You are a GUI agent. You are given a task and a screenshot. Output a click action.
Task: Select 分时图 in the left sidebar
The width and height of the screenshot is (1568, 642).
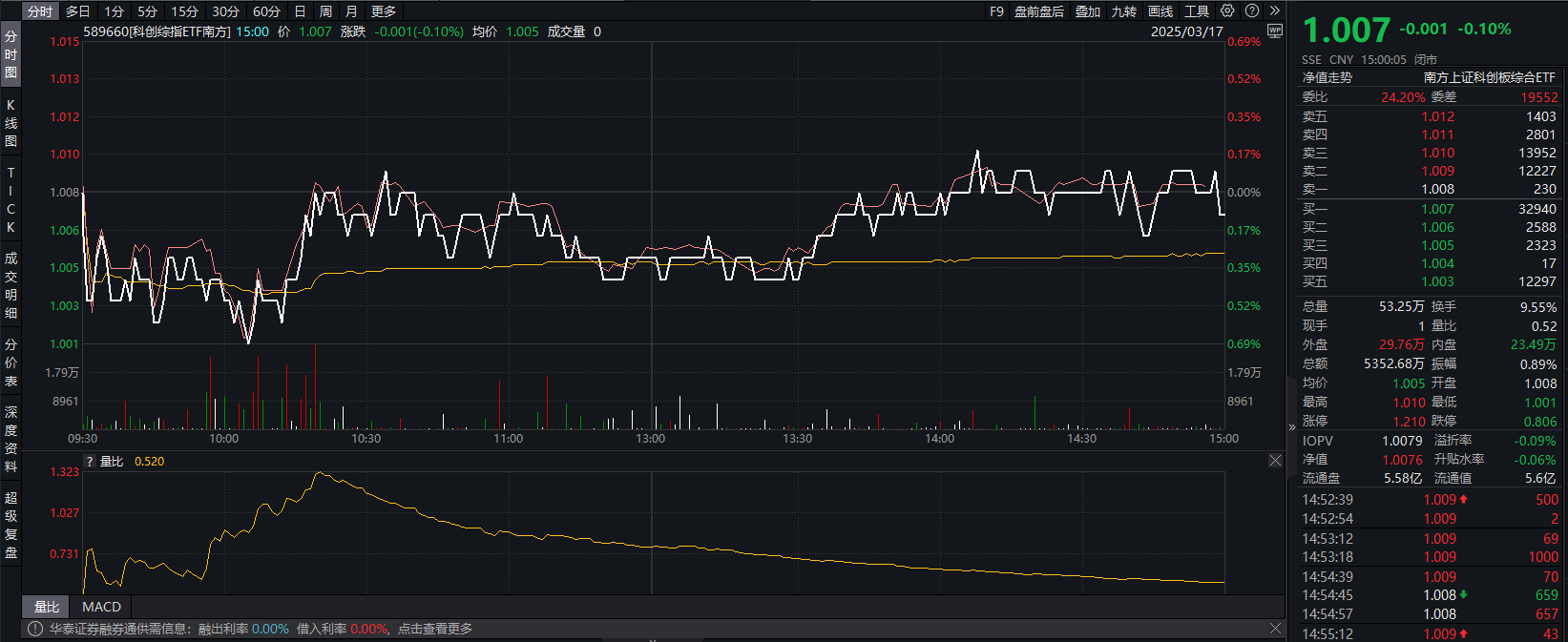click(10, 54)
